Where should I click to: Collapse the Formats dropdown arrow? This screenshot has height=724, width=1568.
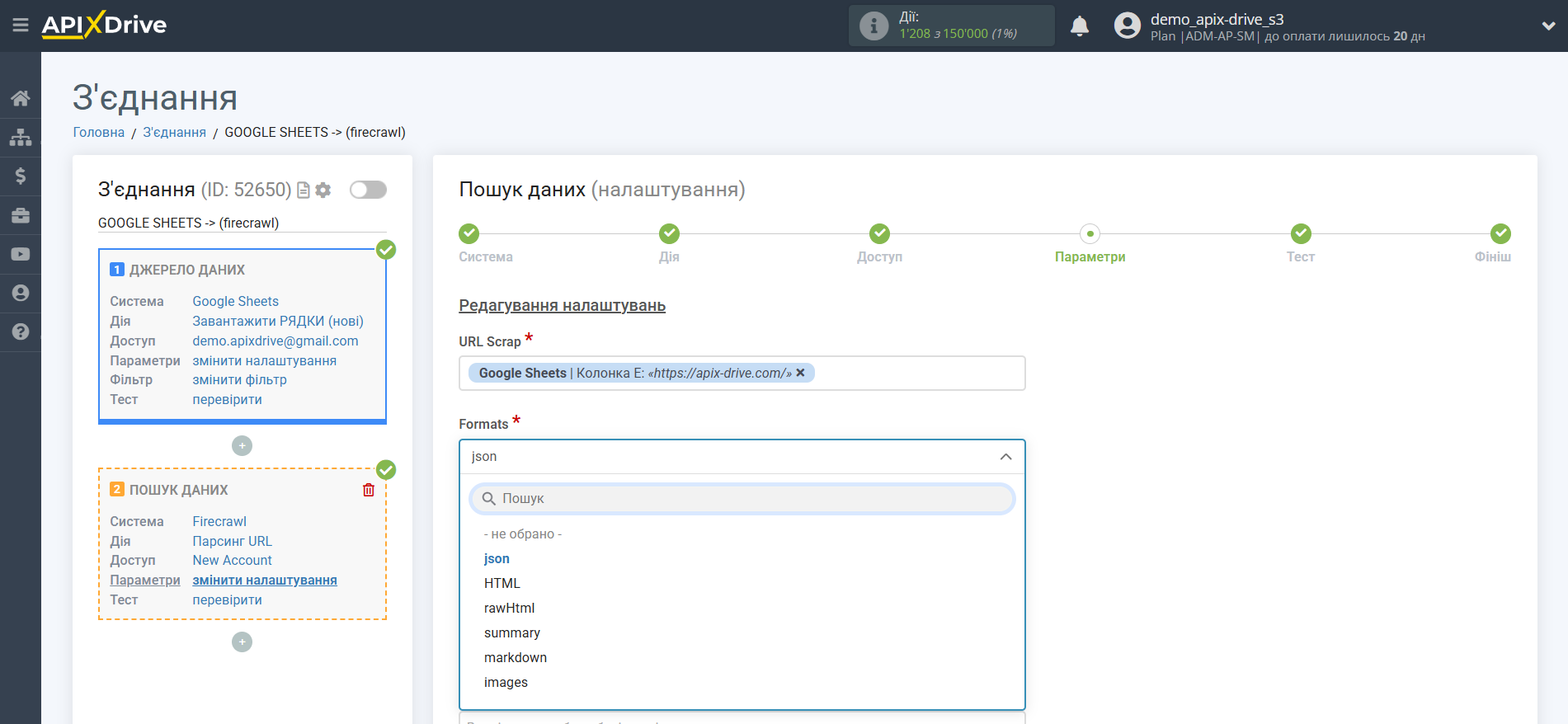pos(1005,457)
